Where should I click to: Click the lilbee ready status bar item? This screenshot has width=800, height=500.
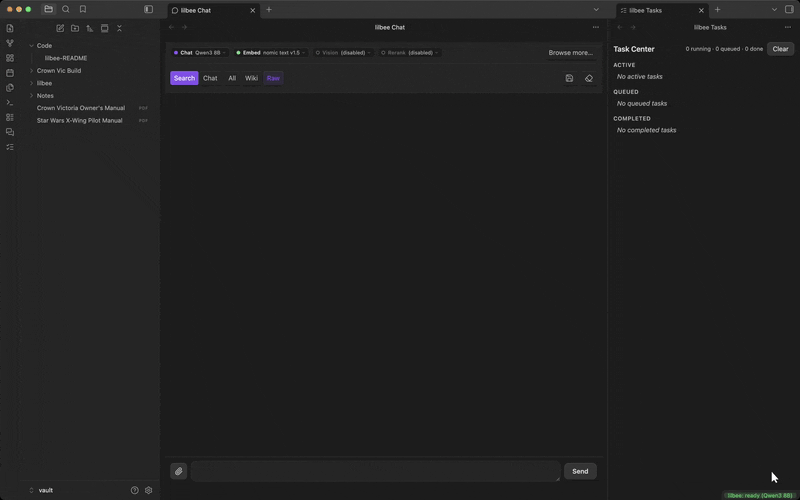click(x=760, y=495)
